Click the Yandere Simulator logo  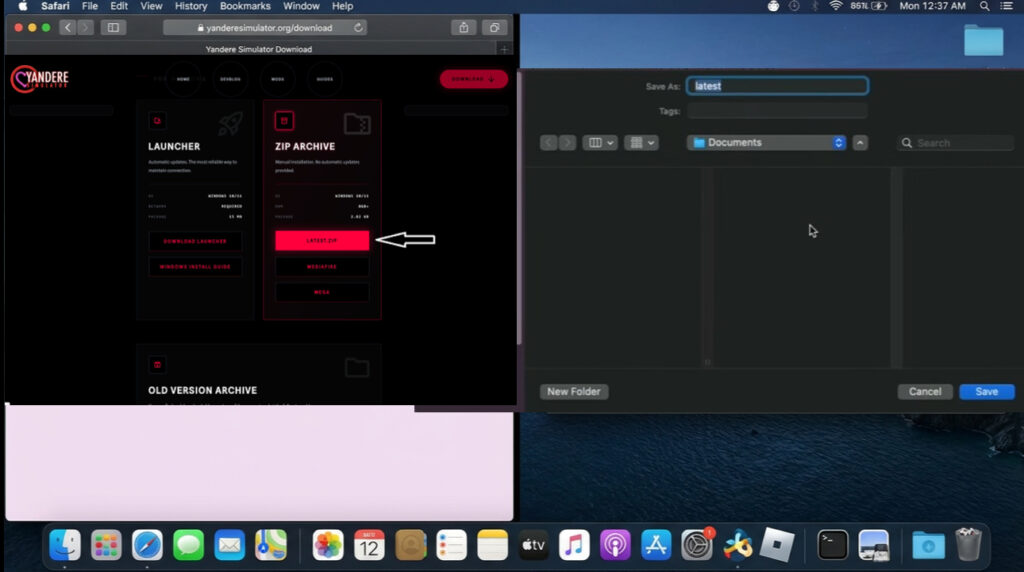(x=40, y=79)
